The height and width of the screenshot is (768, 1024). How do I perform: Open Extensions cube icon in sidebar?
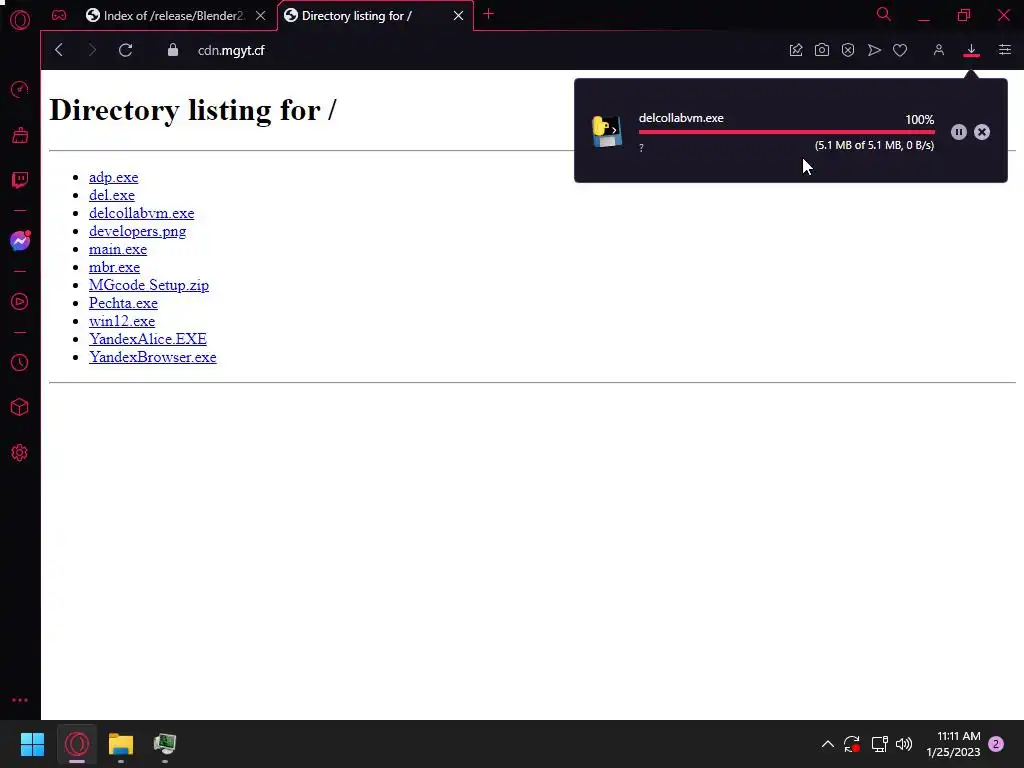tap(20, 408)
